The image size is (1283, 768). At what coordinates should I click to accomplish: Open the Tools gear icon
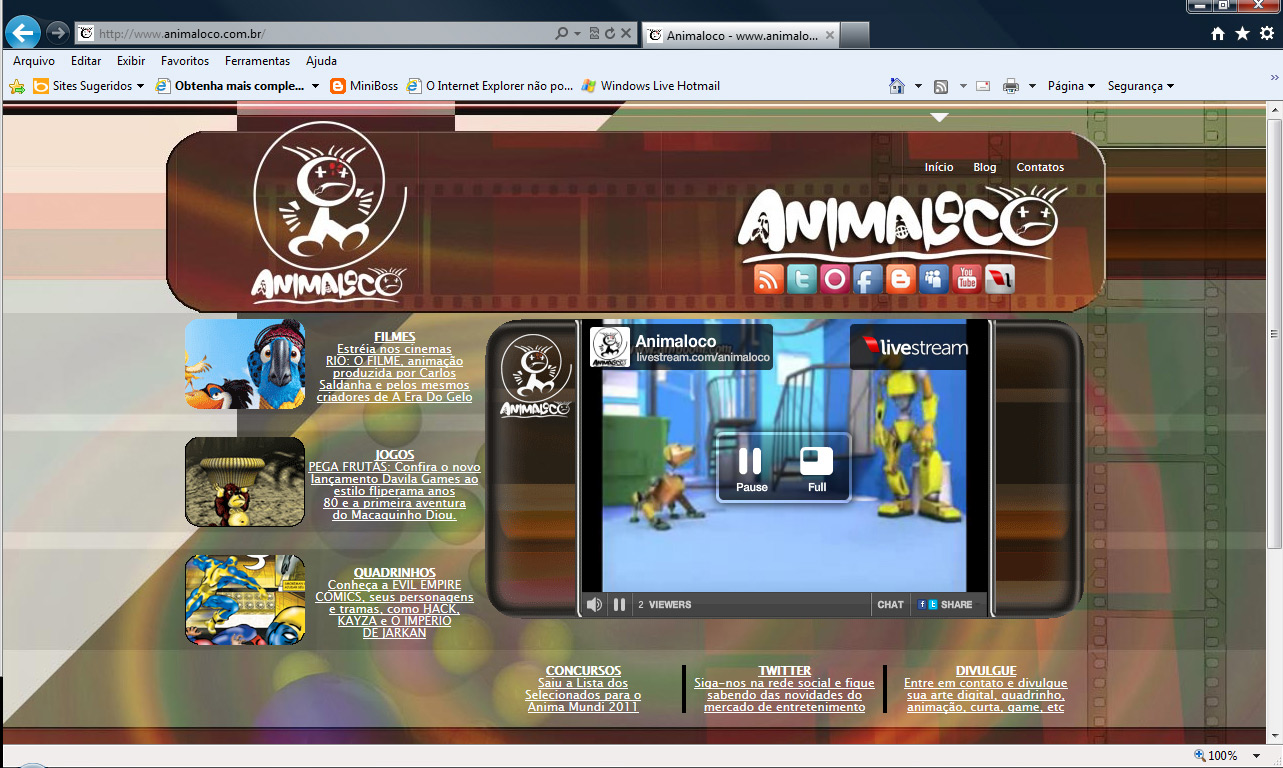coord(1267,33)
